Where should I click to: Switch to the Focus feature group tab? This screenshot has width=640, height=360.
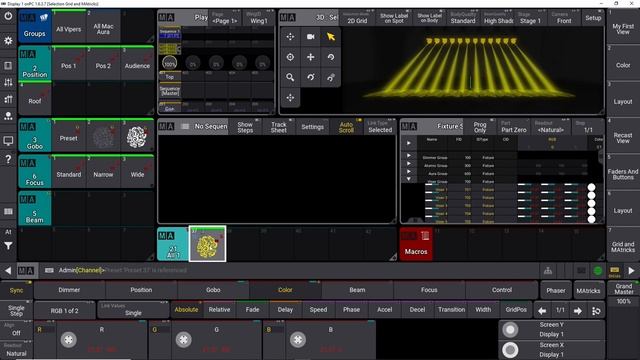[429, 290]
